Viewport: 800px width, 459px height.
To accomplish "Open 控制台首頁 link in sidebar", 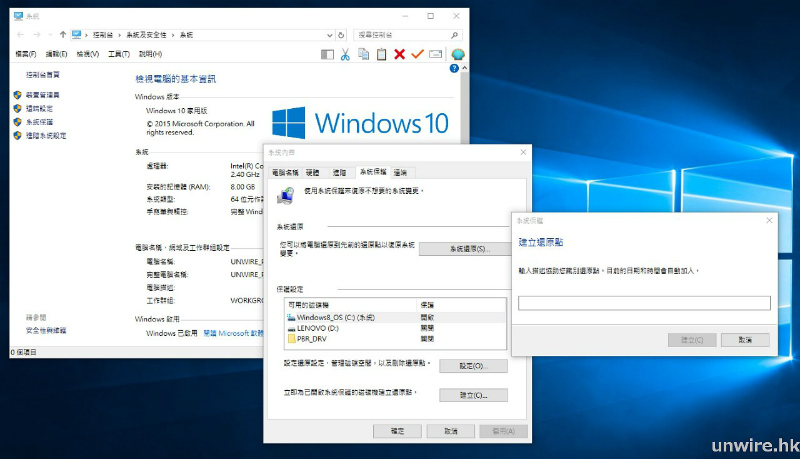I will click(43, 75).
